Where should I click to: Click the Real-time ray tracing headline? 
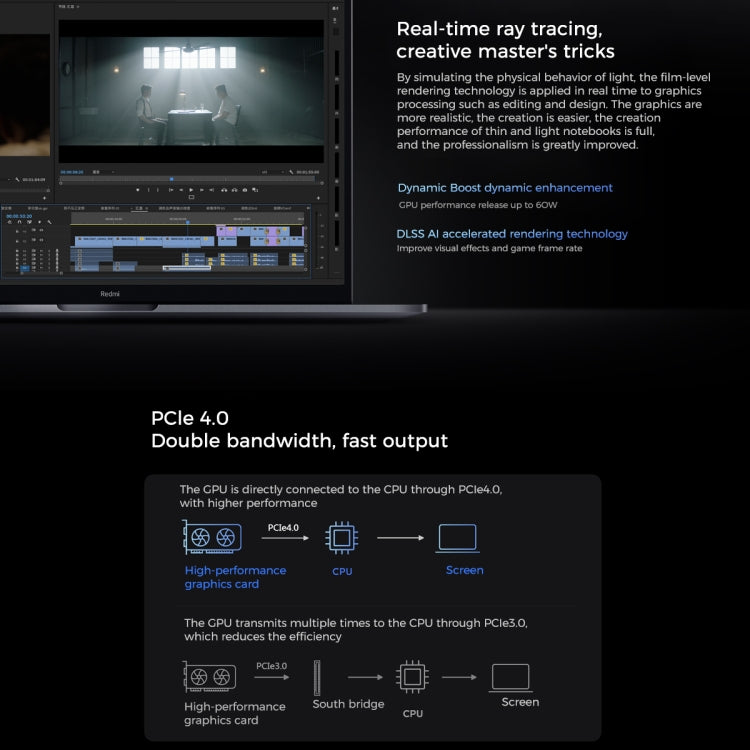505,40
